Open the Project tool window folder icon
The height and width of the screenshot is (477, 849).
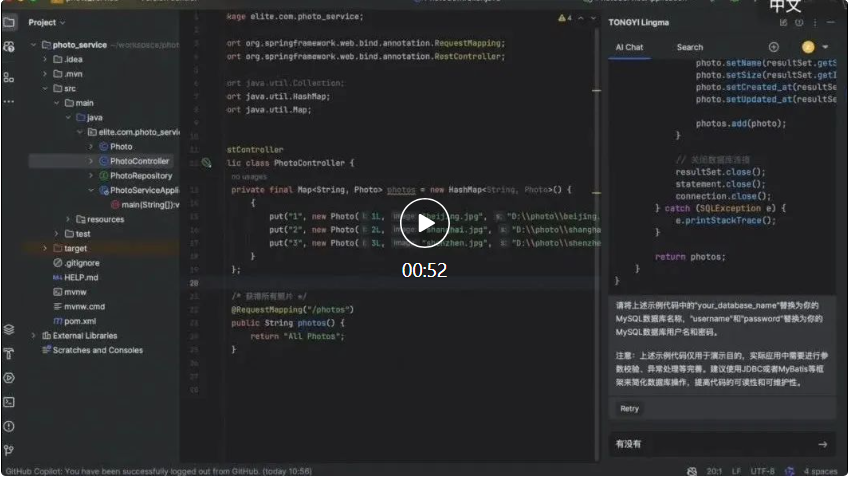(x=9, y=22)
